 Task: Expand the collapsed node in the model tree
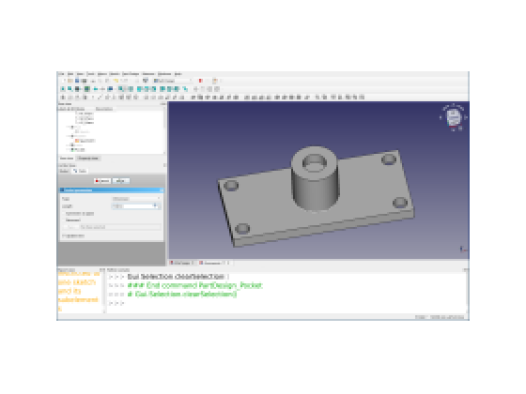click(68, 145)
